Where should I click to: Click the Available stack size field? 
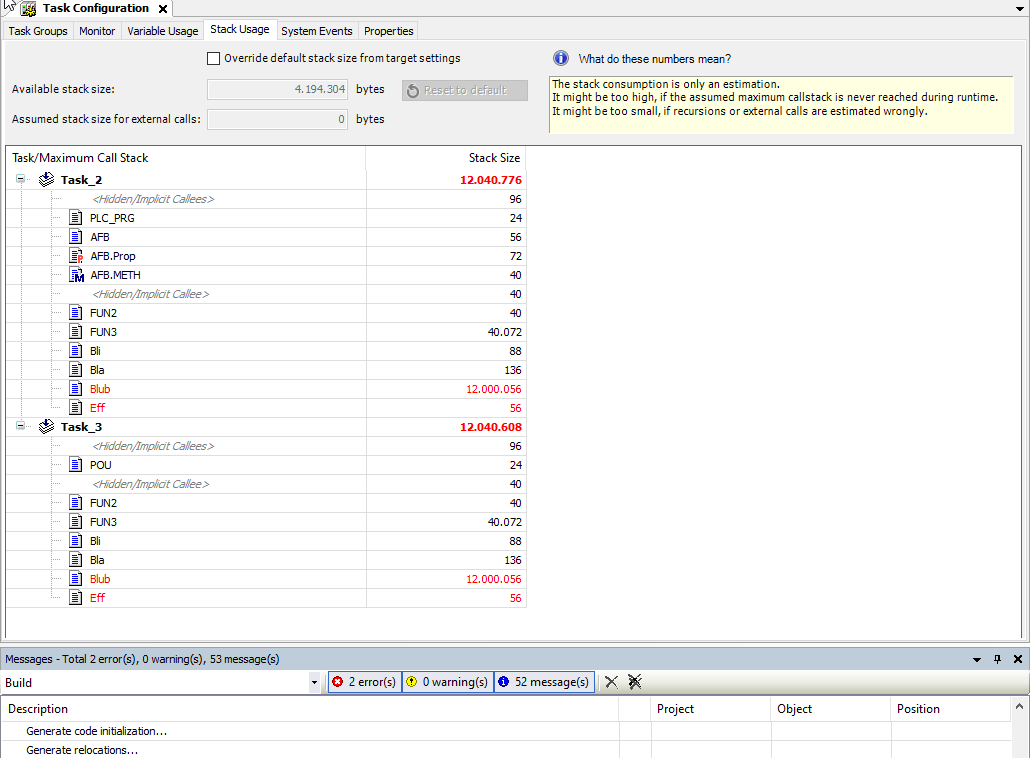coord(277,89)
